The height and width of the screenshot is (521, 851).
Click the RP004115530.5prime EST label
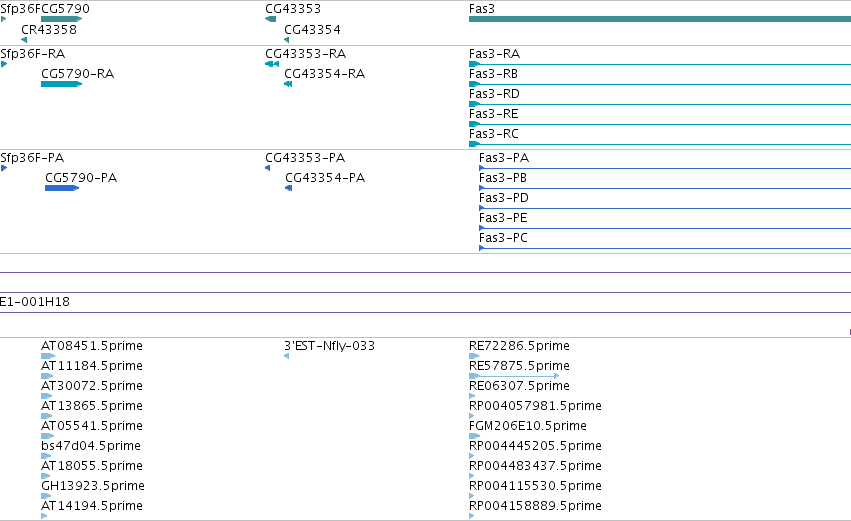[x=535, y=487]
